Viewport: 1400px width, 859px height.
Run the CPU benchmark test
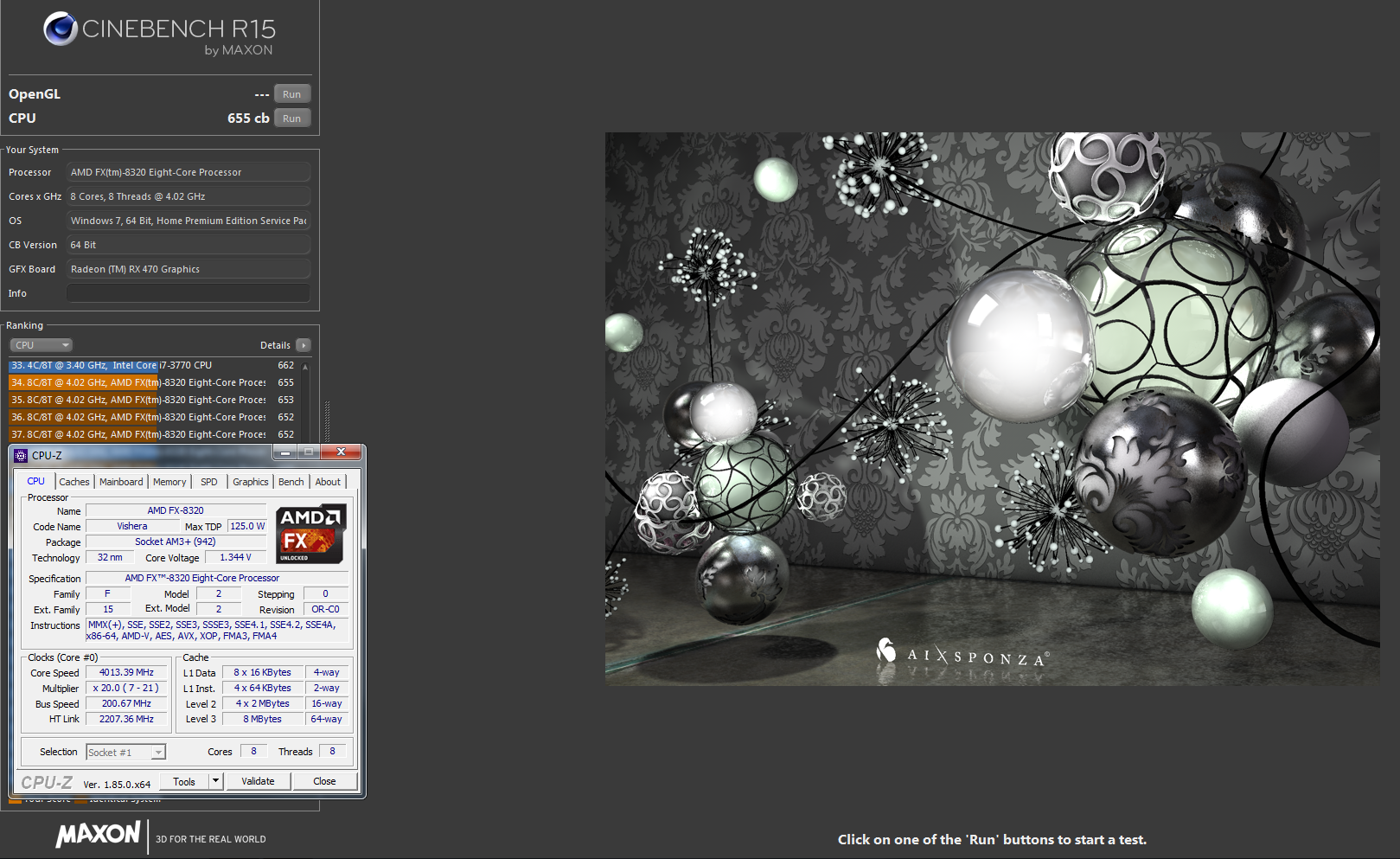(x=291, y=119)
